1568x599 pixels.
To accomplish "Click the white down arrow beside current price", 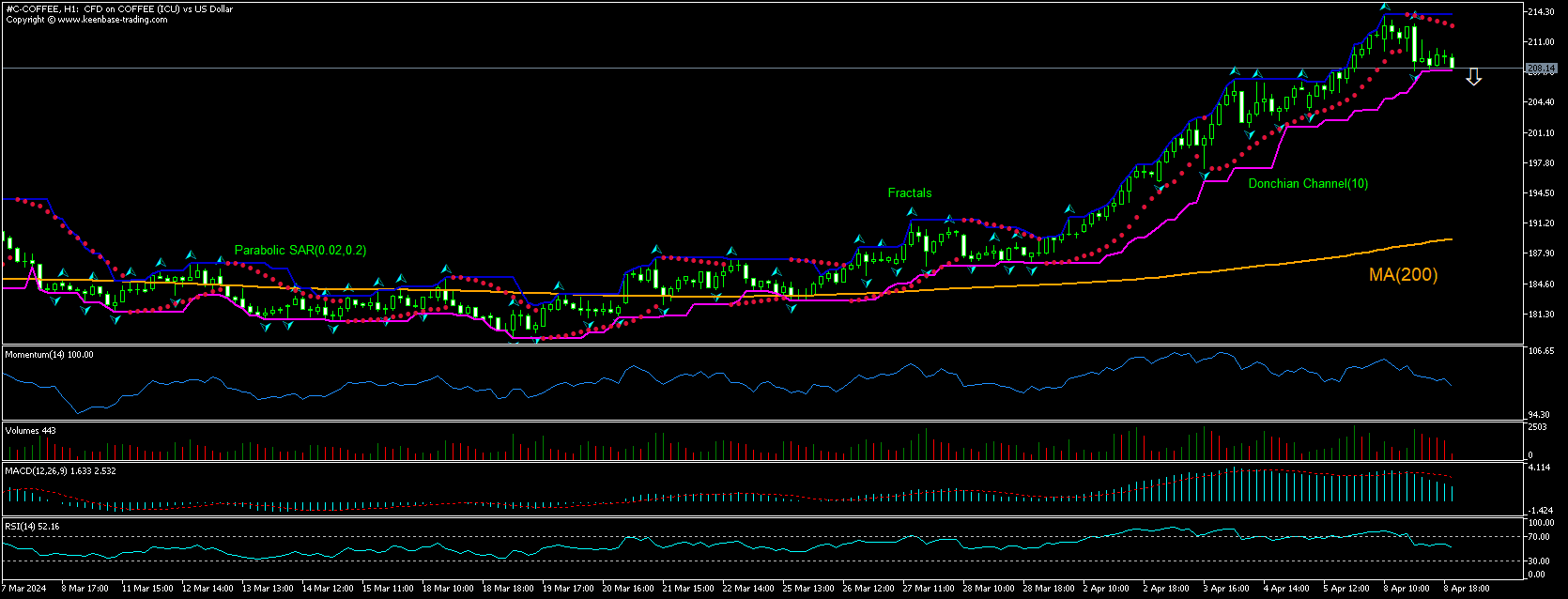I will point(1473,77).
